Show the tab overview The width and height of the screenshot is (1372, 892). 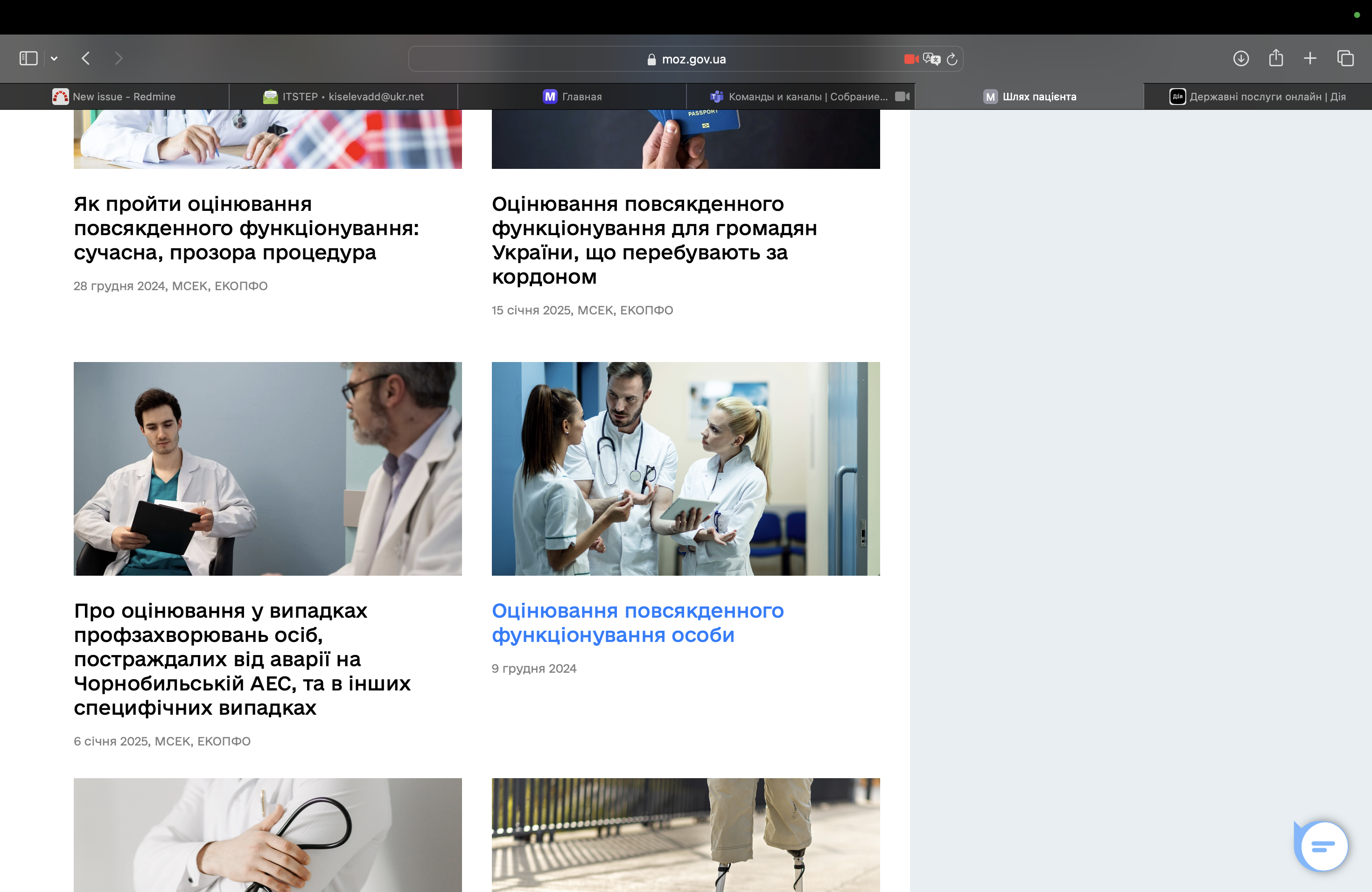1345,58
